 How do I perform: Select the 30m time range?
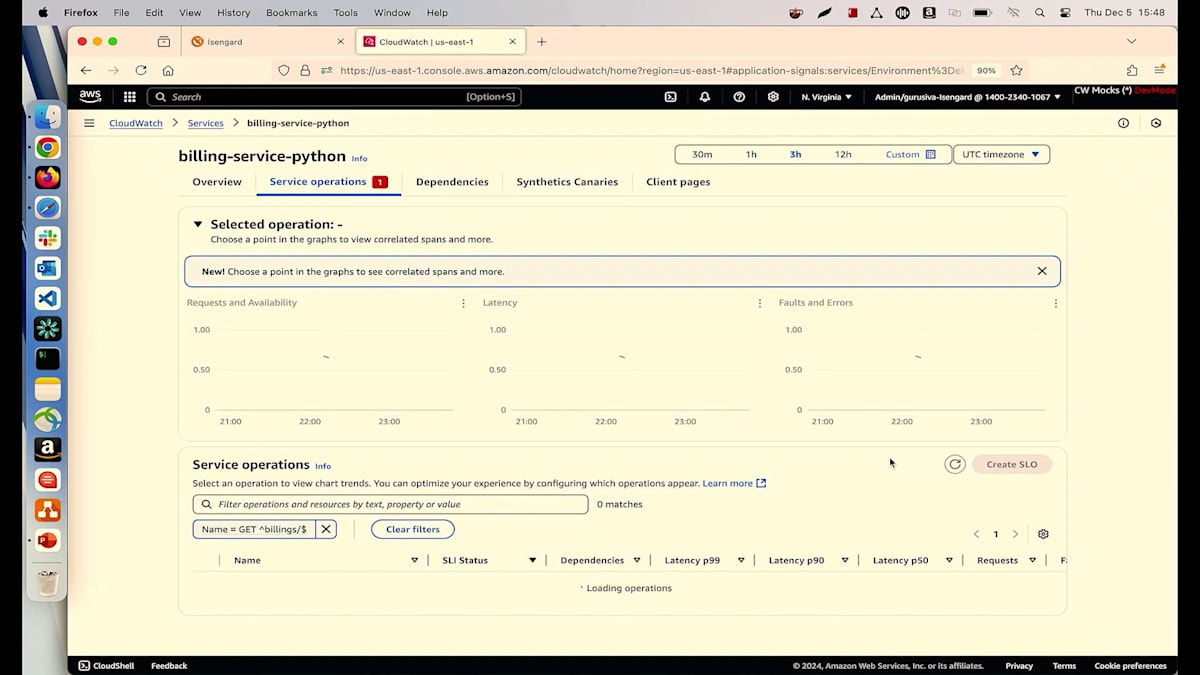702,155
